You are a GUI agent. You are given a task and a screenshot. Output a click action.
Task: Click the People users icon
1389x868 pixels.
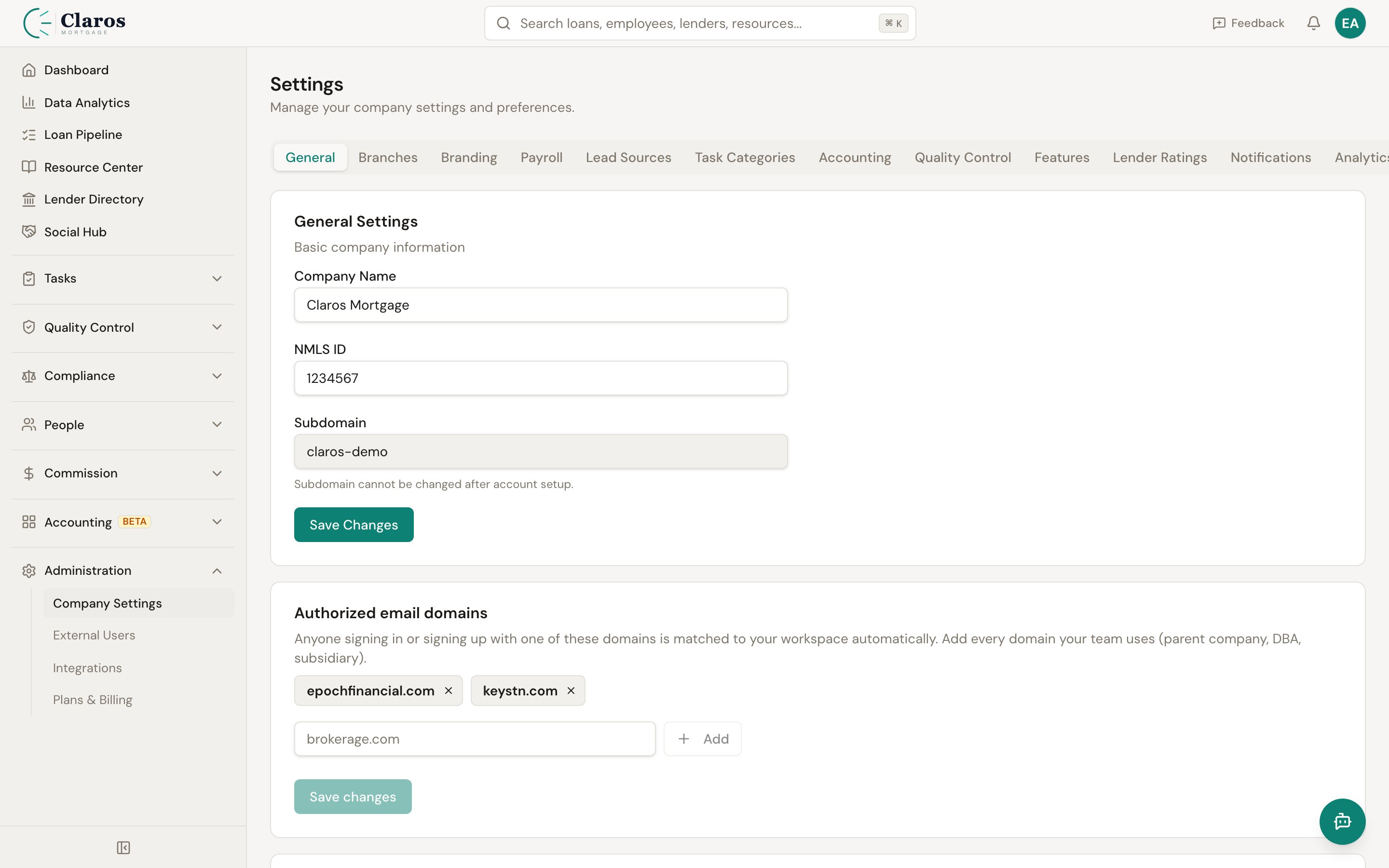click(29, 425)
